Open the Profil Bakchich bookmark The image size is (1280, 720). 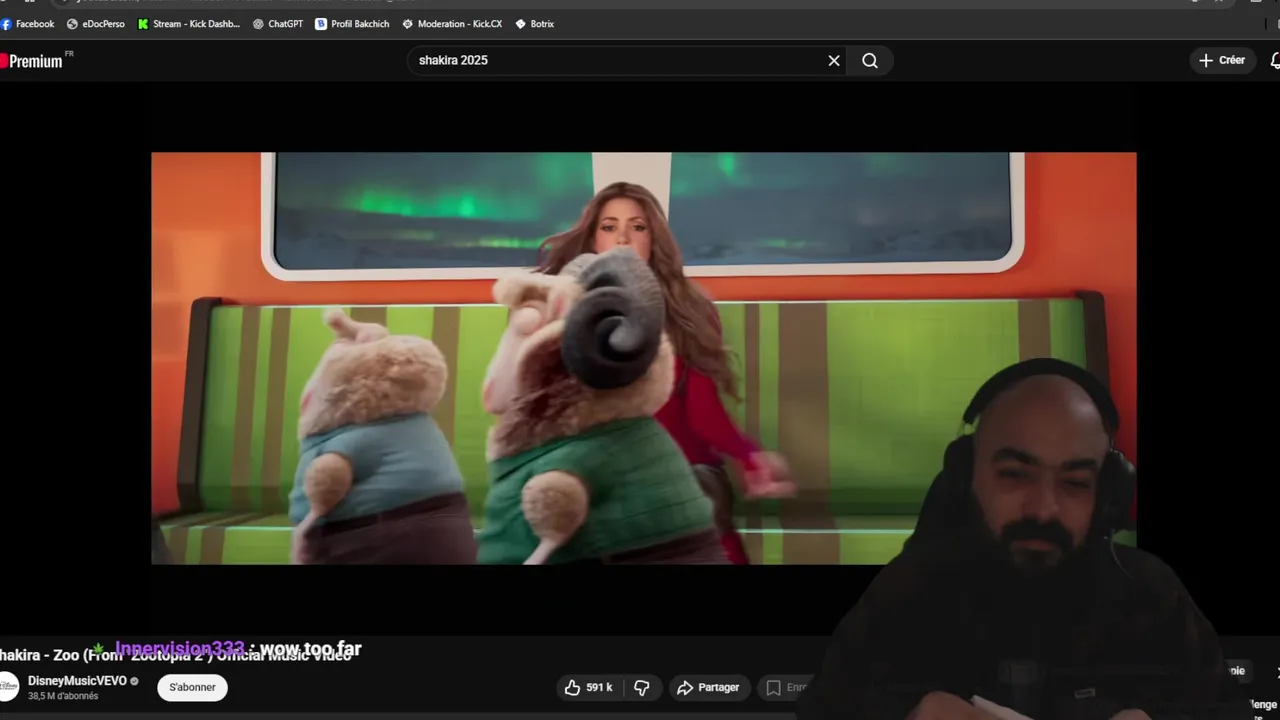352,24
